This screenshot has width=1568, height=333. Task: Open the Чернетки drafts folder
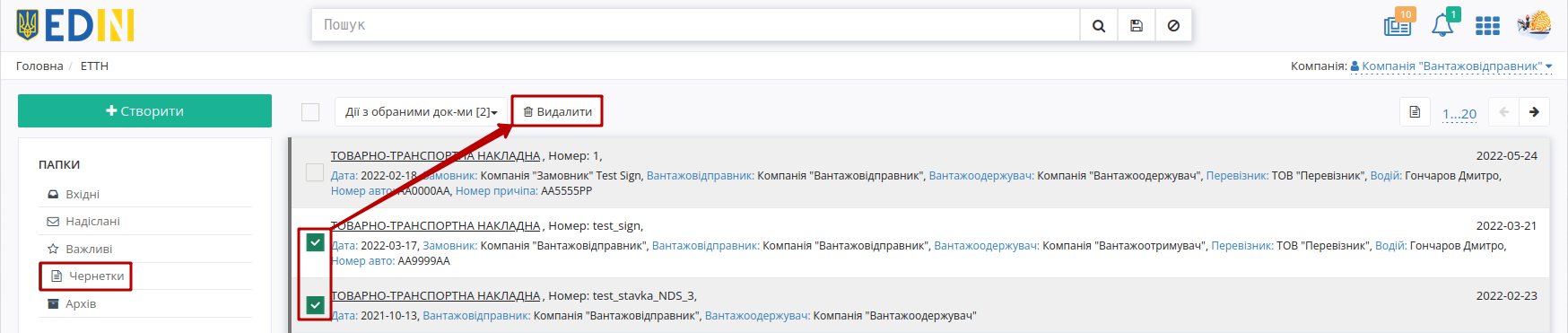click(x=87, y=276)
